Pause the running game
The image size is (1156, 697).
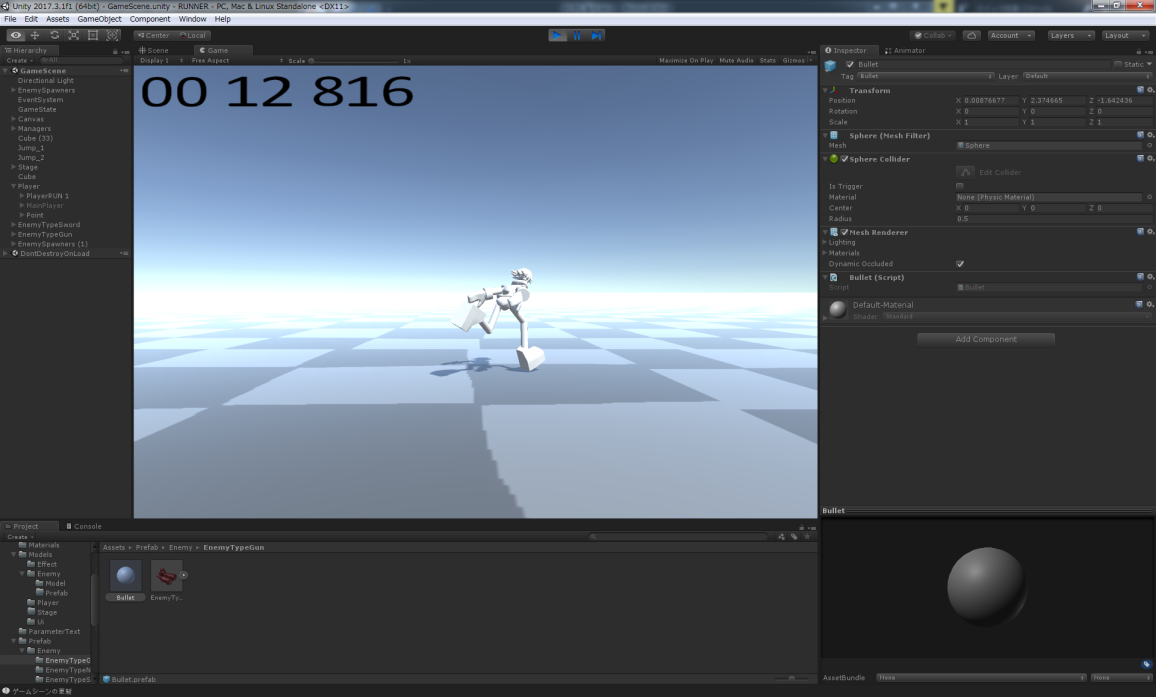(x=577, y=35)
